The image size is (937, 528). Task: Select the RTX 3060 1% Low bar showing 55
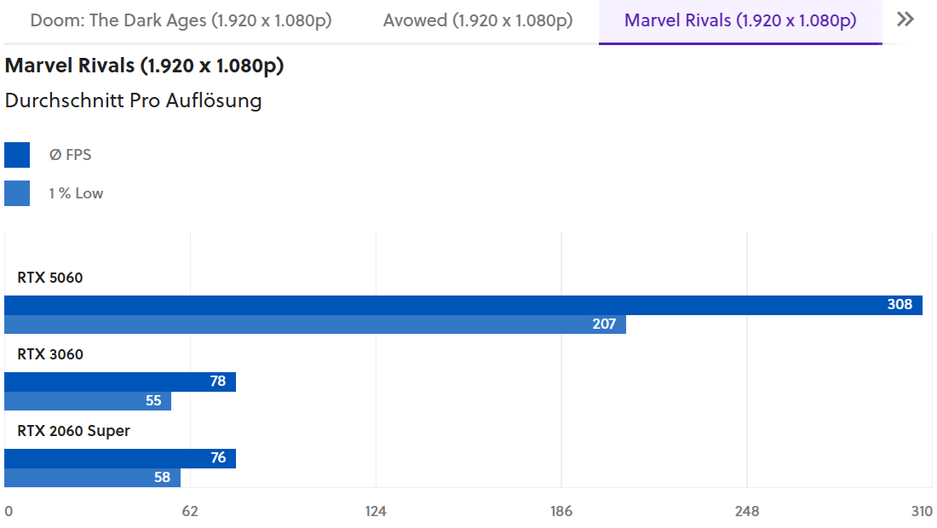click(88, 401)
